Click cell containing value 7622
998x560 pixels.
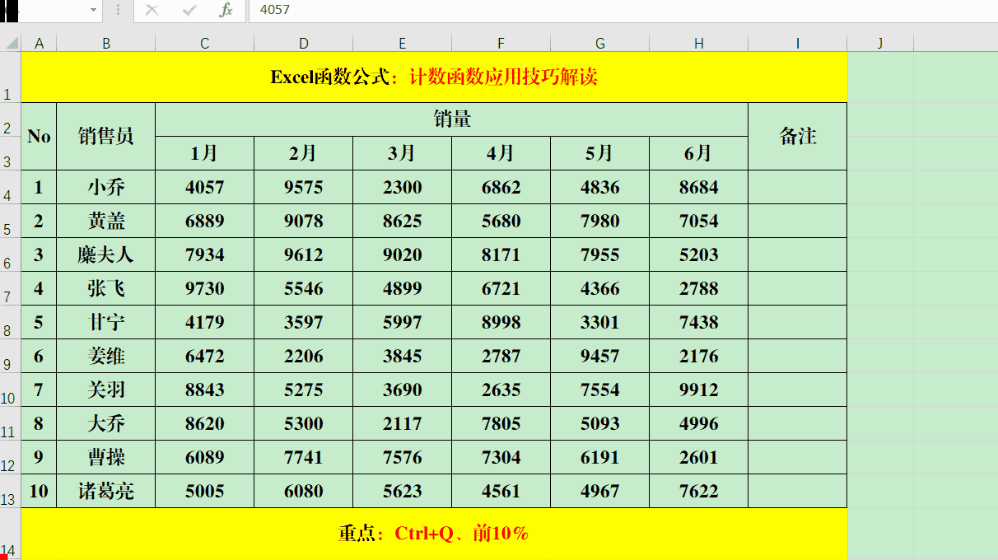pyautogui.click(x=699, y=491)
